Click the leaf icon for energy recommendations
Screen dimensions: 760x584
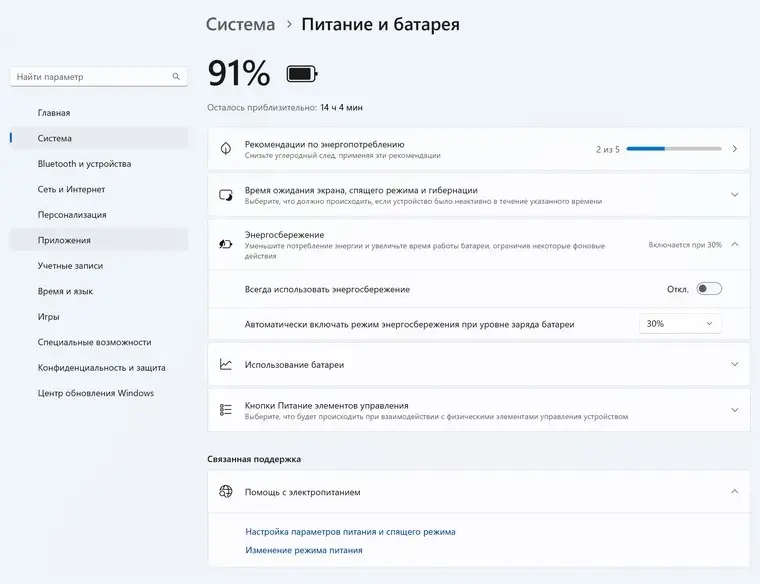[x=226, y=149]
